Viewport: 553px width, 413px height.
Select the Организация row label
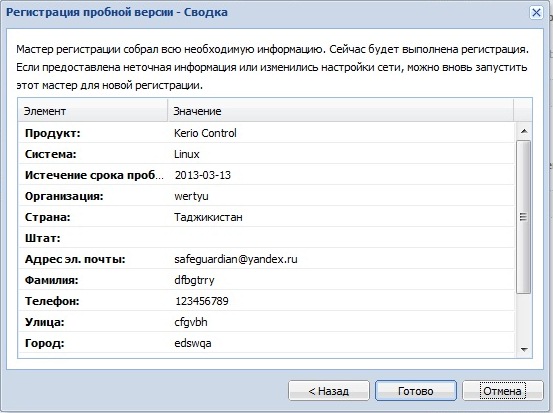[x=64, y=196]
